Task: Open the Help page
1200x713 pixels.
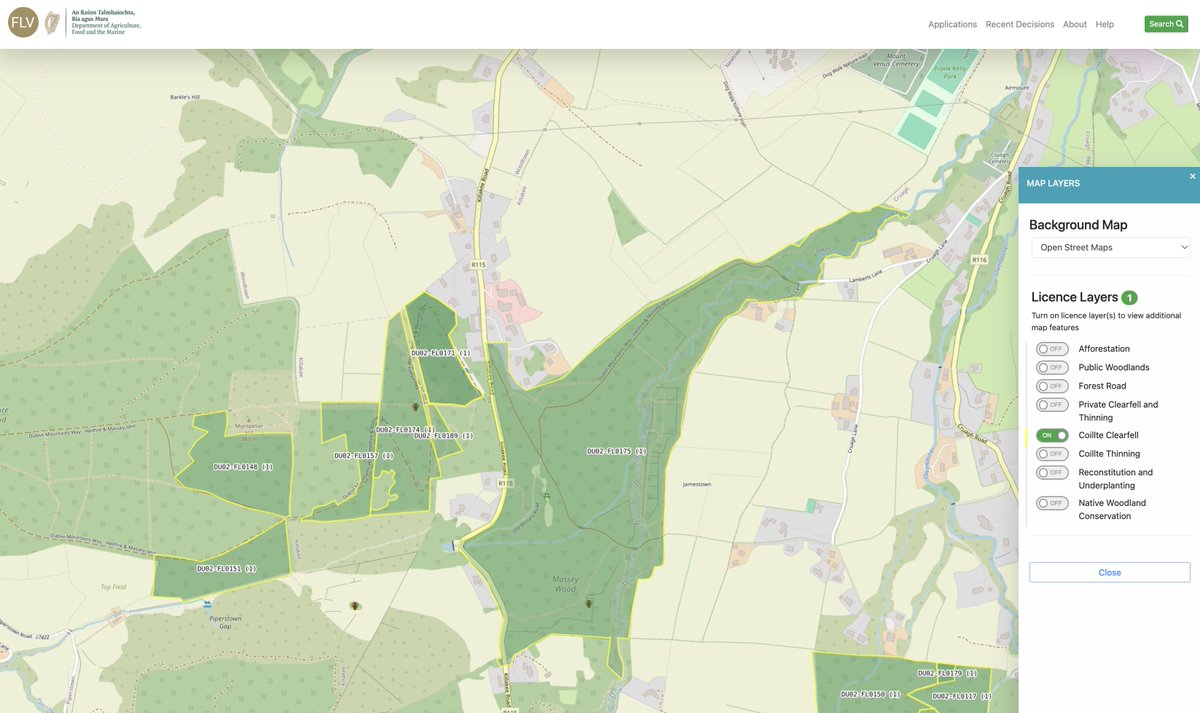Action: coord(1104,24)
